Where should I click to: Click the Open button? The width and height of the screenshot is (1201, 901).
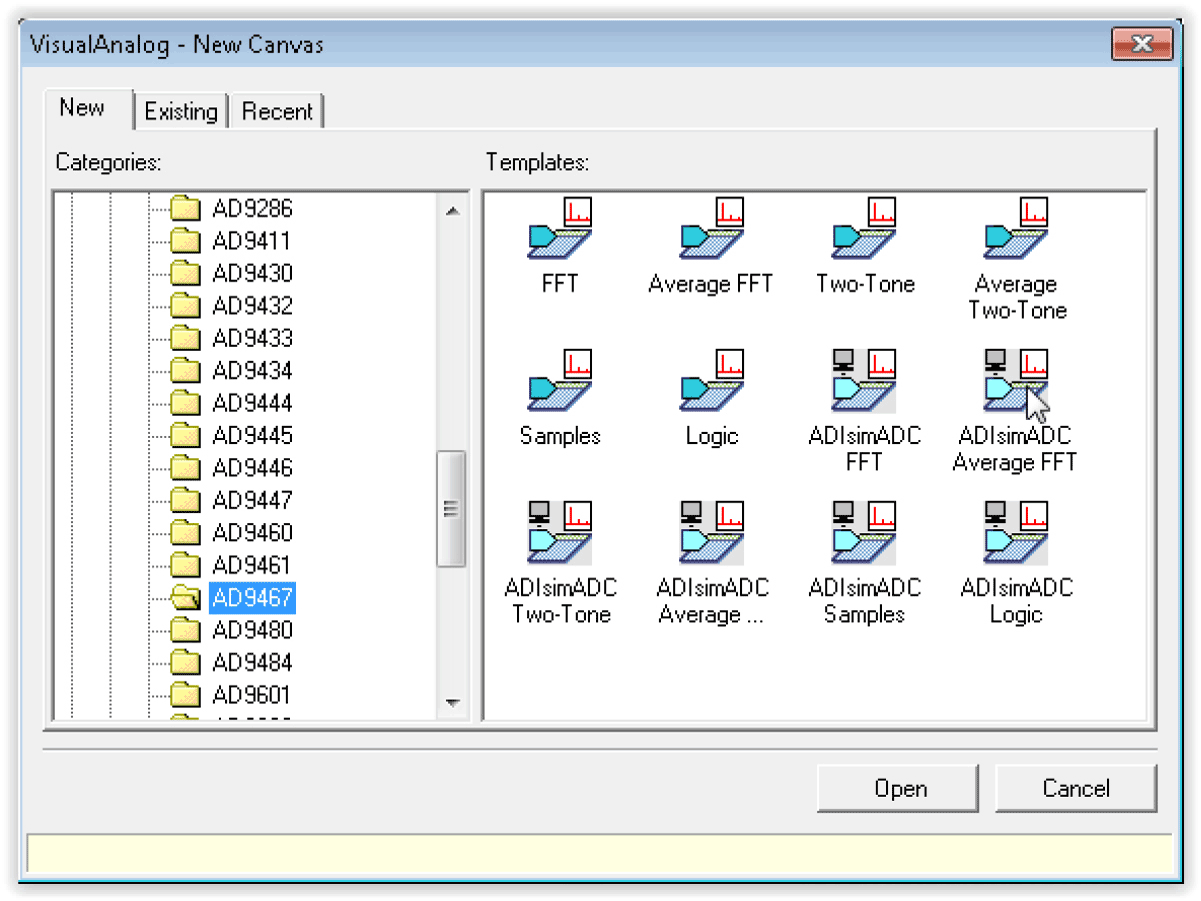898,788
